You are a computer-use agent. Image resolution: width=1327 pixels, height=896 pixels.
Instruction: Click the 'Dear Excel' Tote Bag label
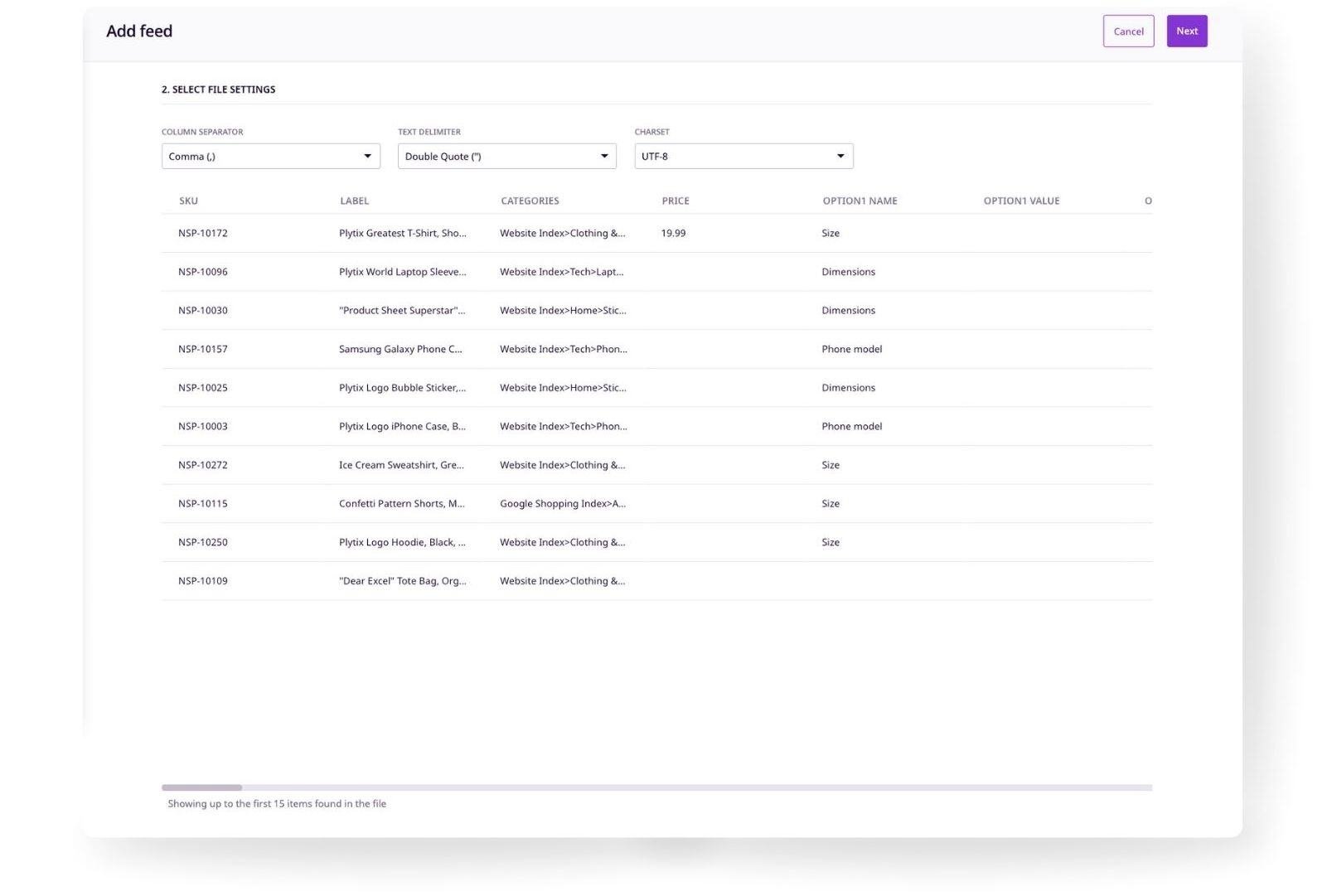click(x=402, y=581)
